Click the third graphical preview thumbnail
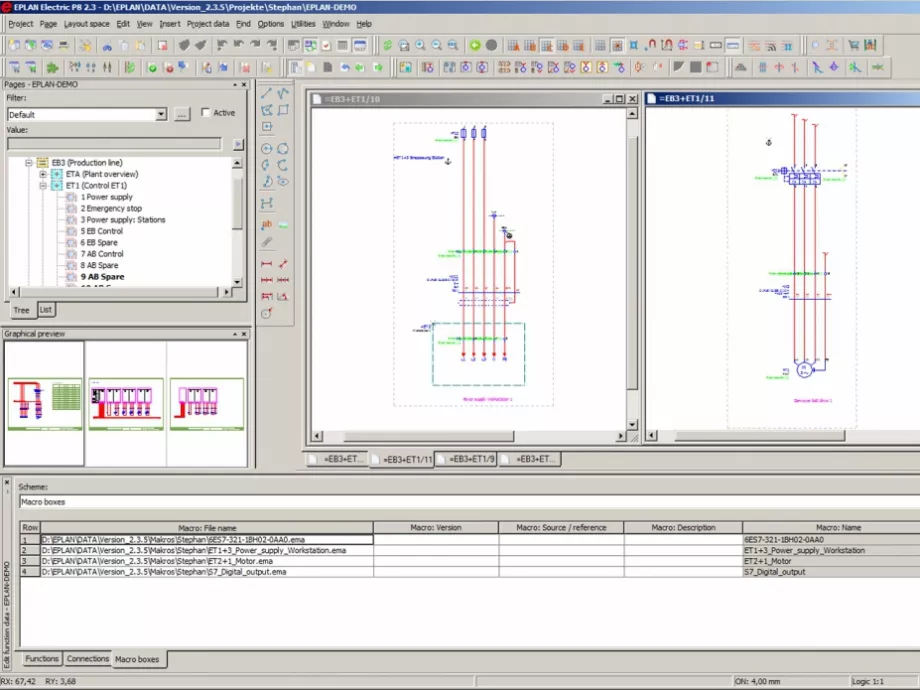Screen dimensions: 920x690 click(207, 404)
